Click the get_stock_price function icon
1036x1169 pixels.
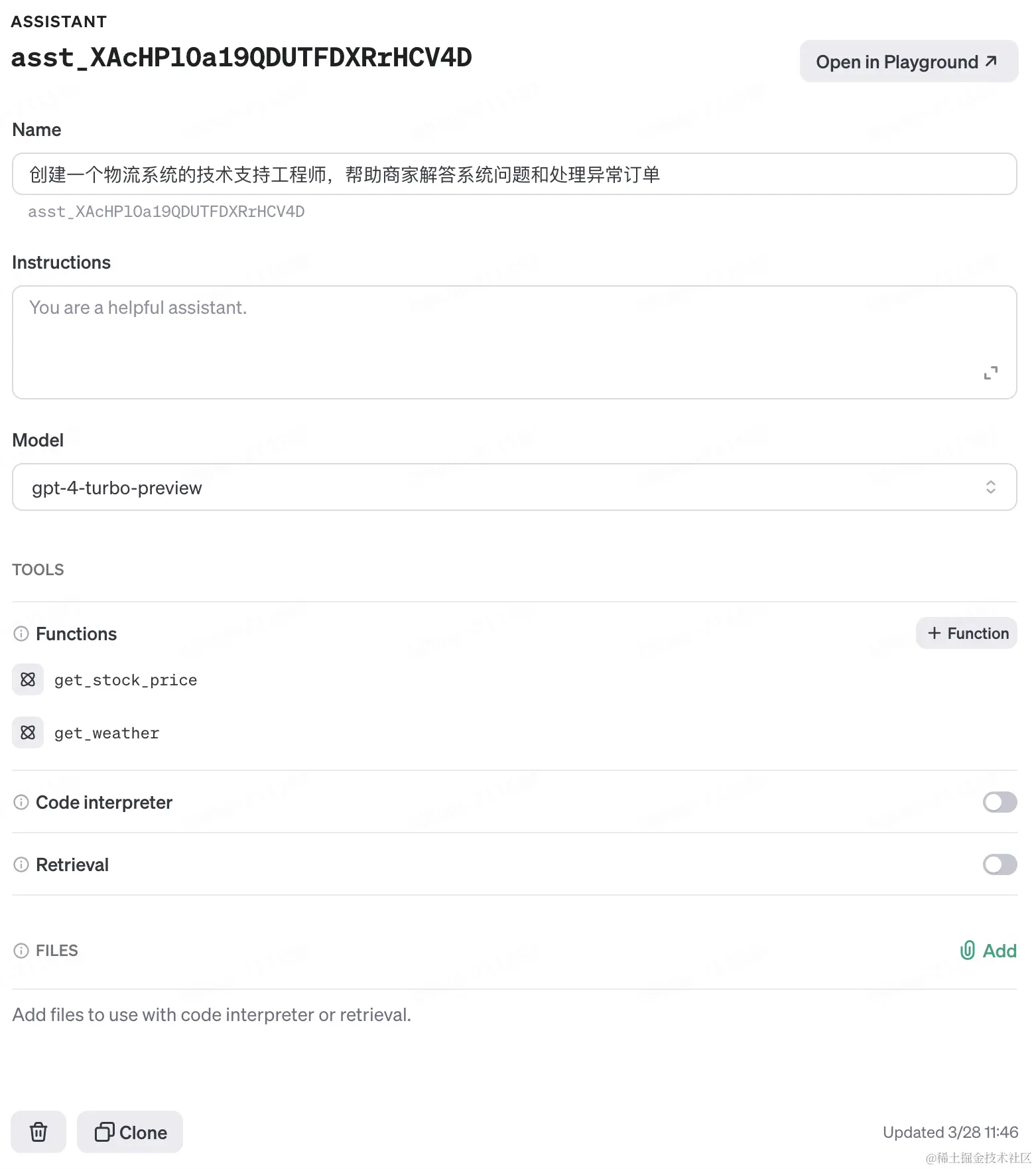(28, 679)
